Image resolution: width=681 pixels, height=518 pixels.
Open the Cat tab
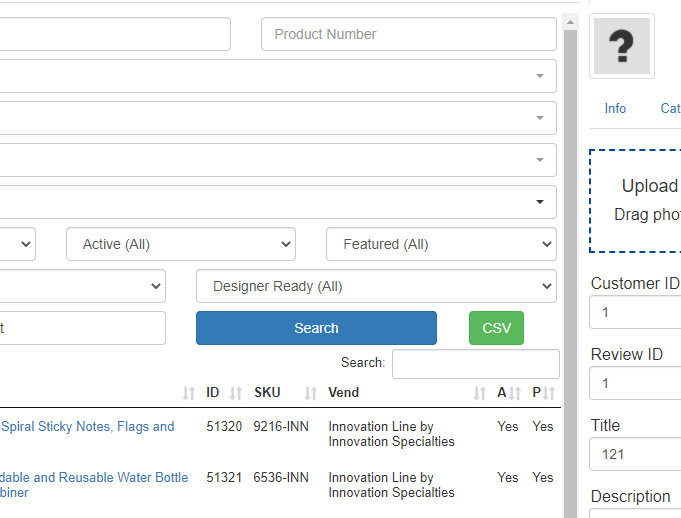click(670, 108)
